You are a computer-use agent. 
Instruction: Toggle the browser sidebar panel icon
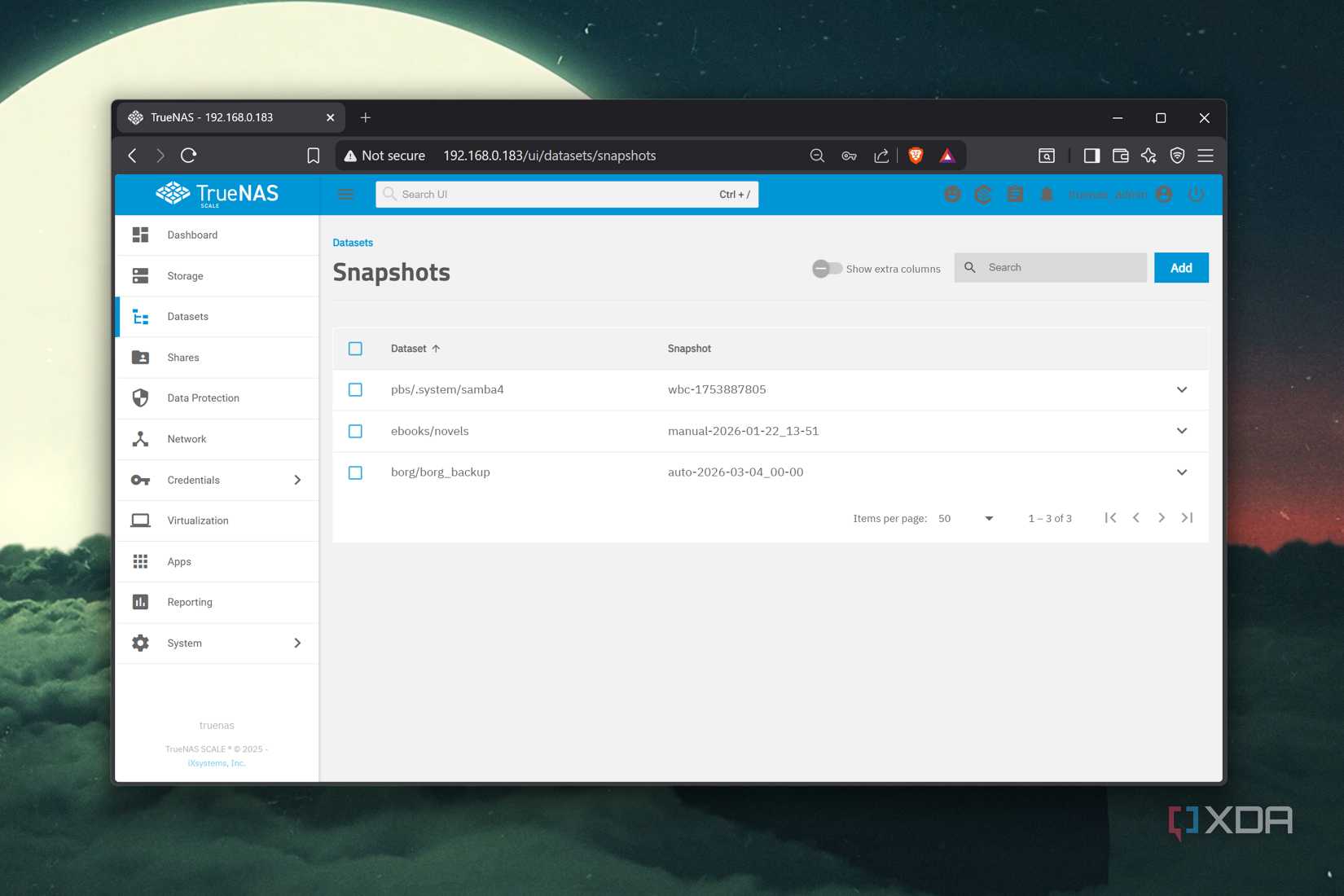(x=1091, y=156)
